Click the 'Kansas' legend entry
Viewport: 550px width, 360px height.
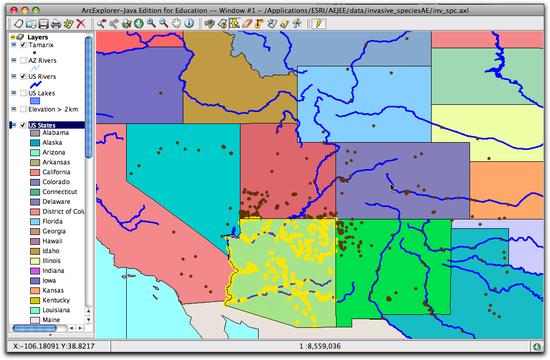[53, 291]
